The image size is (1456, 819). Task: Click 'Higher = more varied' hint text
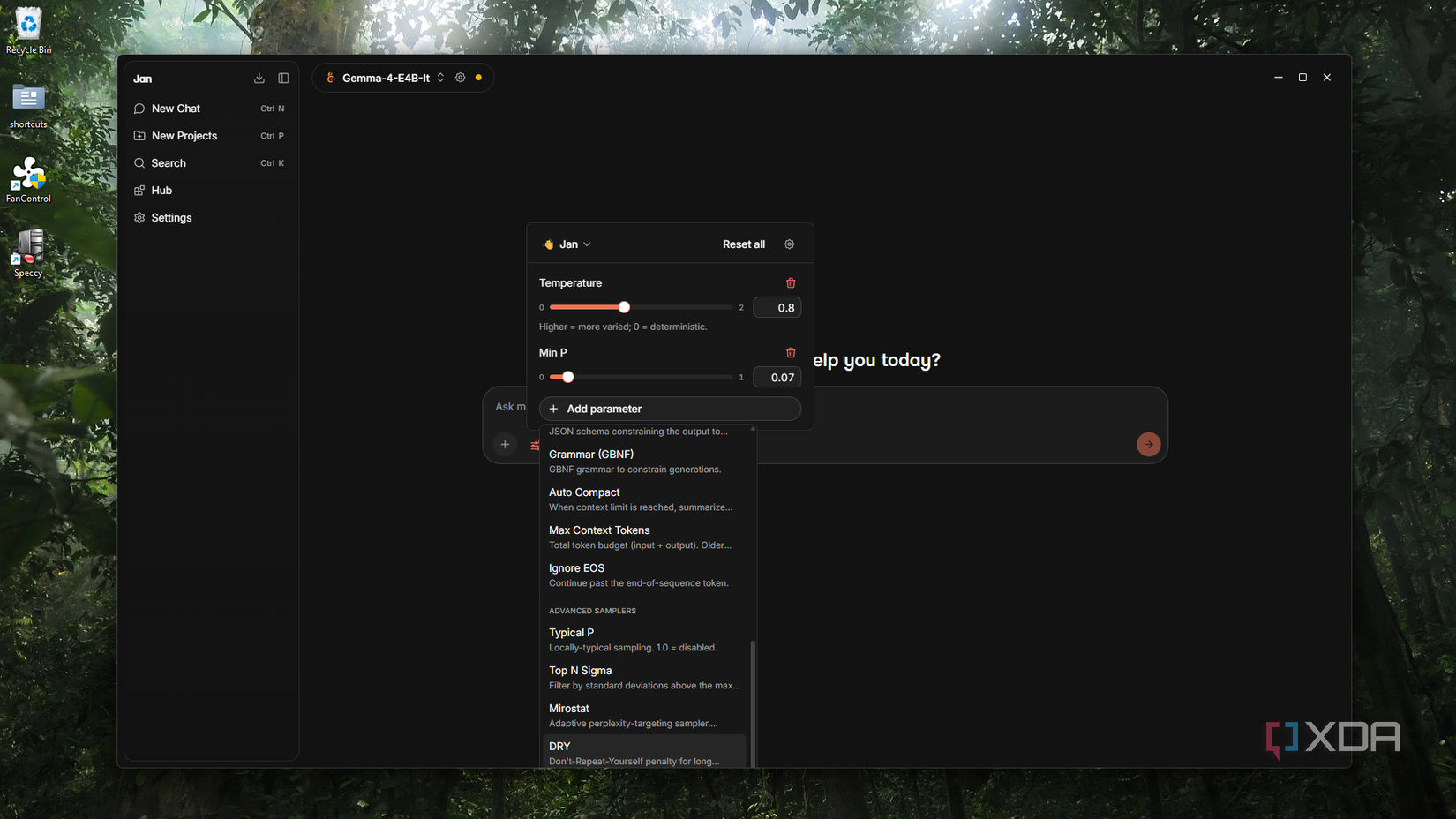623,327
